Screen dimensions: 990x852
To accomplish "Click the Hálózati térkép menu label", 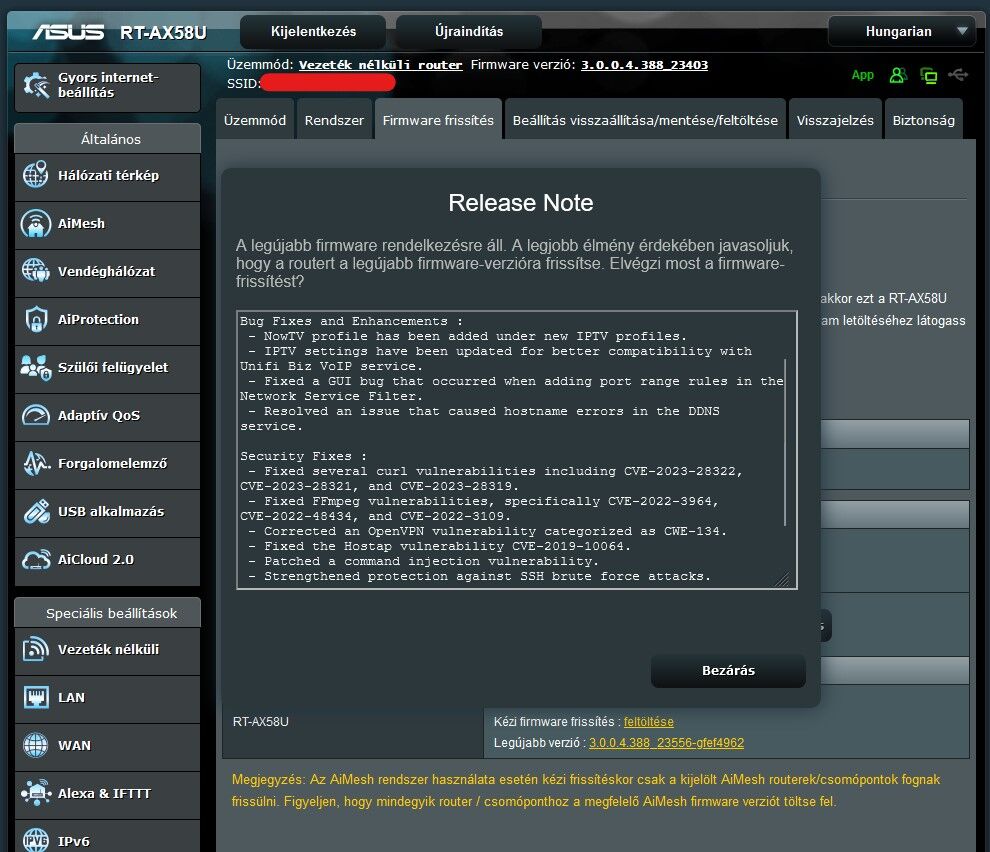I will point(108,175).
